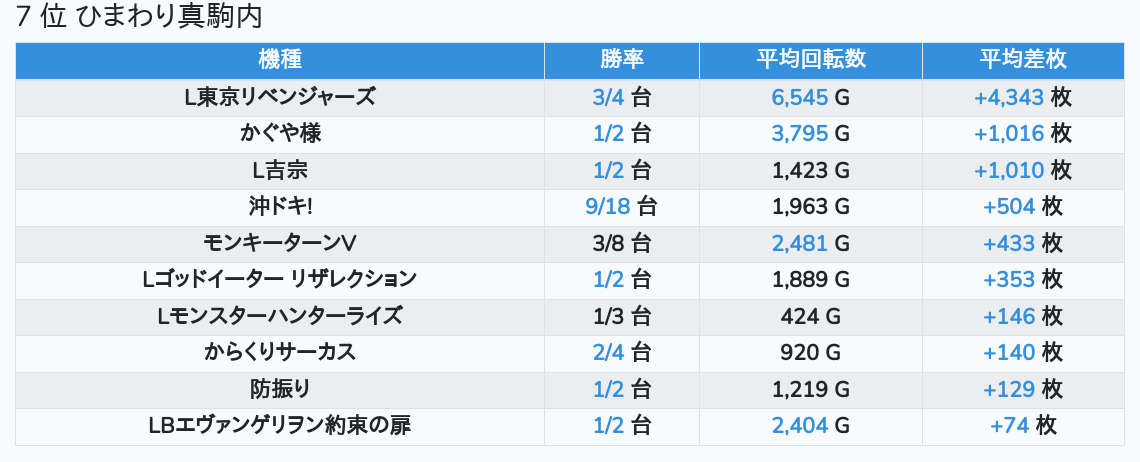Select the Lモンスターハンターライズ row
The width and height of the screenshot is (1140, 462).
(570, 317)
